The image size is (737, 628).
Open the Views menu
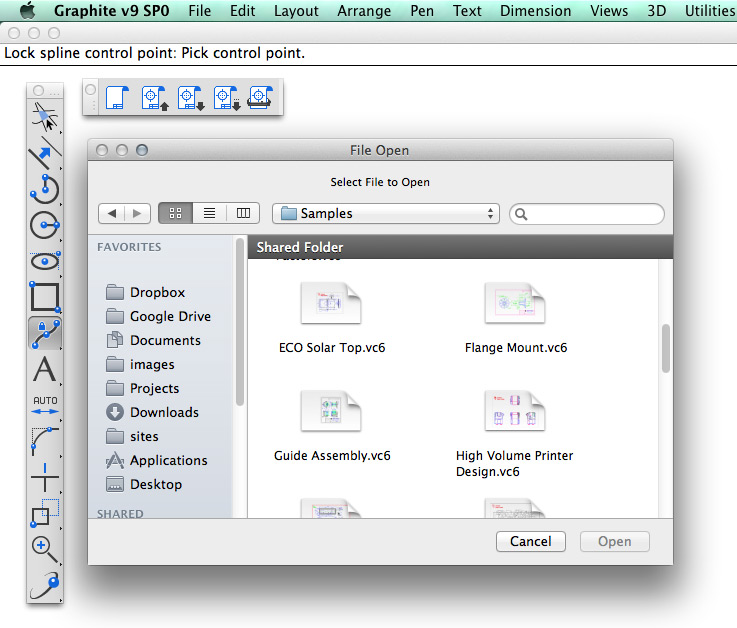point(609,10)
